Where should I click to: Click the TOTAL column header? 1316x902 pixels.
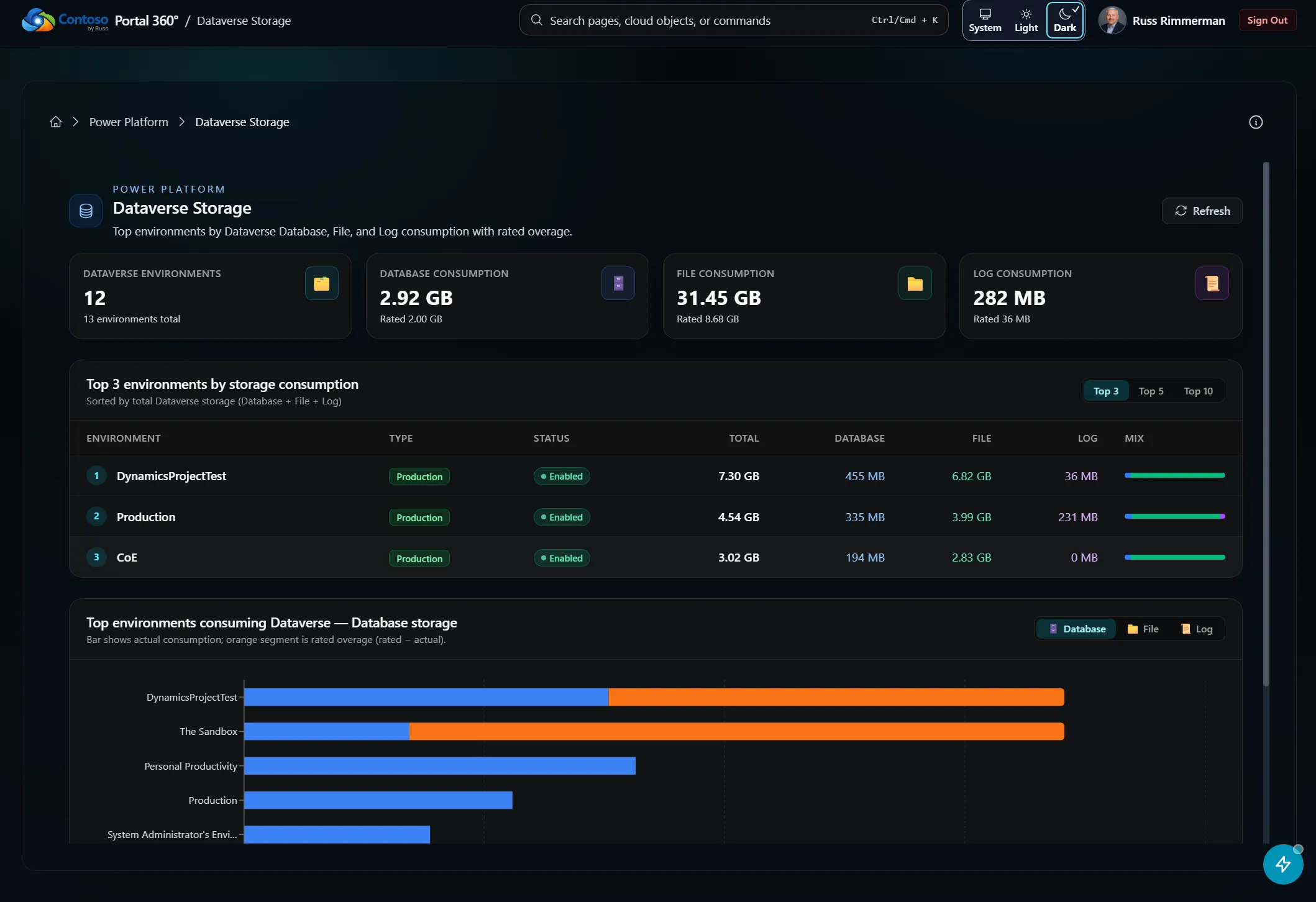[x=744, y=438]
